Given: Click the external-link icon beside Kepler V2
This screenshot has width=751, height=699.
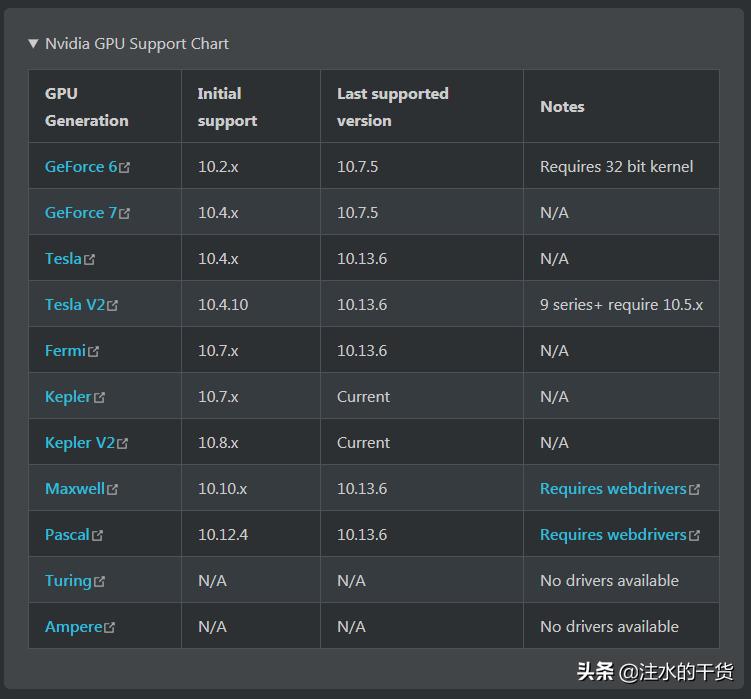Looking at the screenshot, I should pyautogui.click(x=123, y=444).
